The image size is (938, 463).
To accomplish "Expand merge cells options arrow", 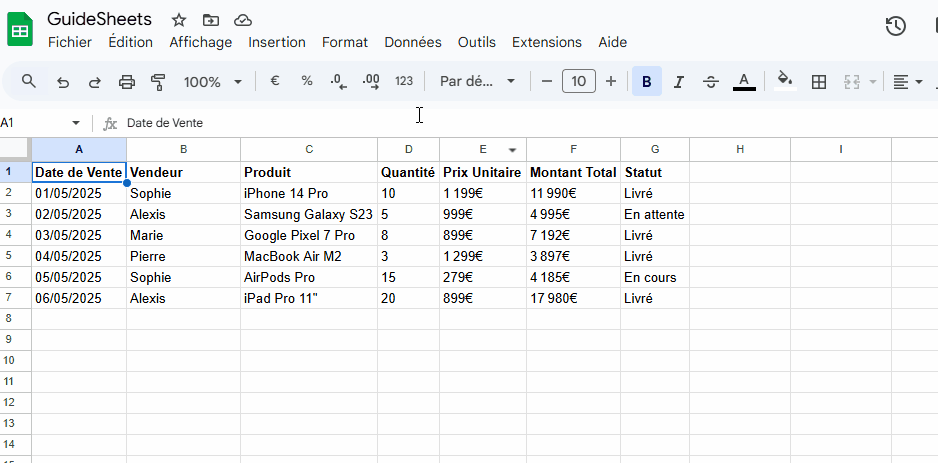I will point(873,82).
